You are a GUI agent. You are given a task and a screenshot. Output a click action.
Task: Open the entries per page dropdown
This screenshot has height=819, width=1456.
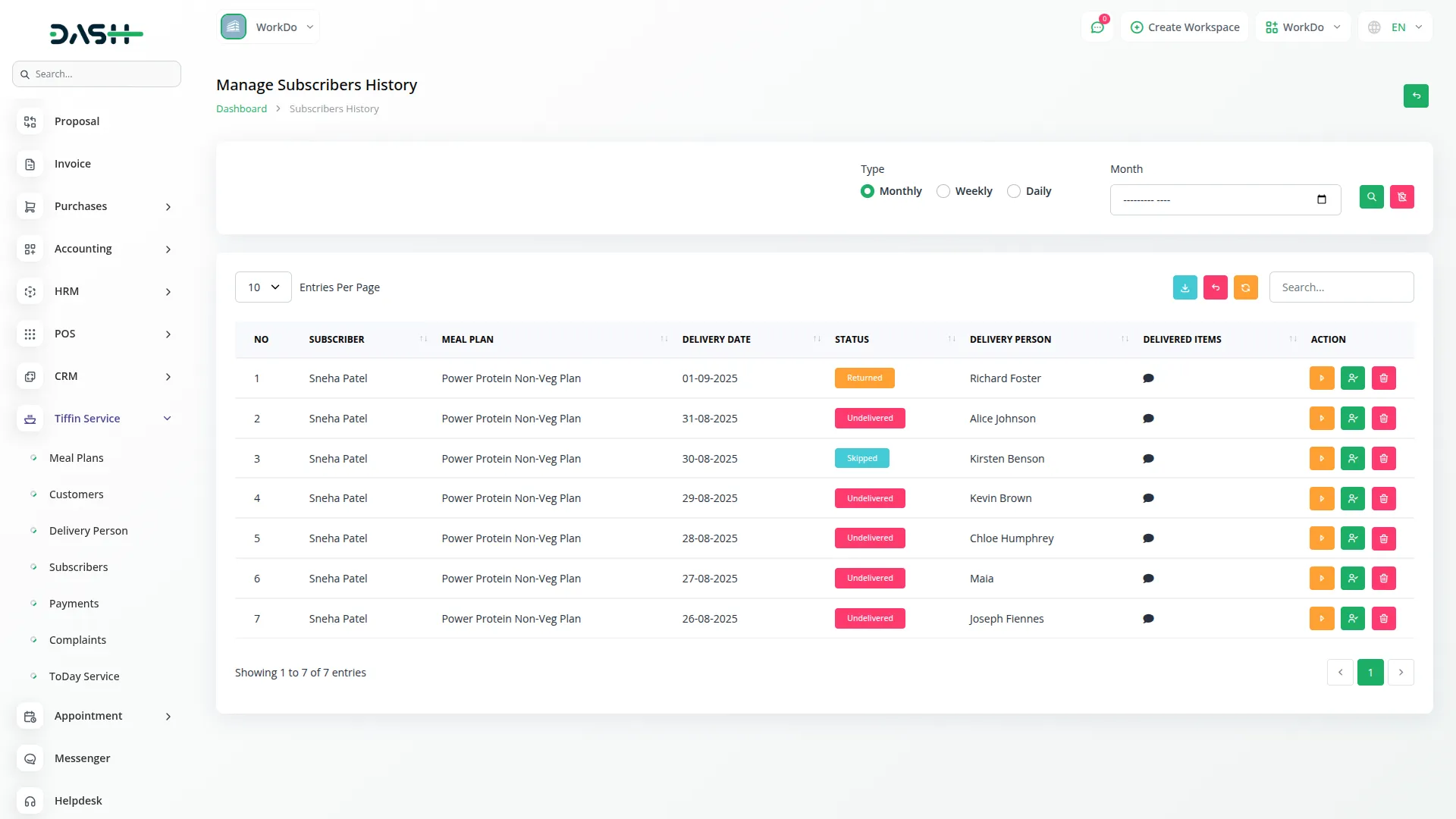(263, 287)
